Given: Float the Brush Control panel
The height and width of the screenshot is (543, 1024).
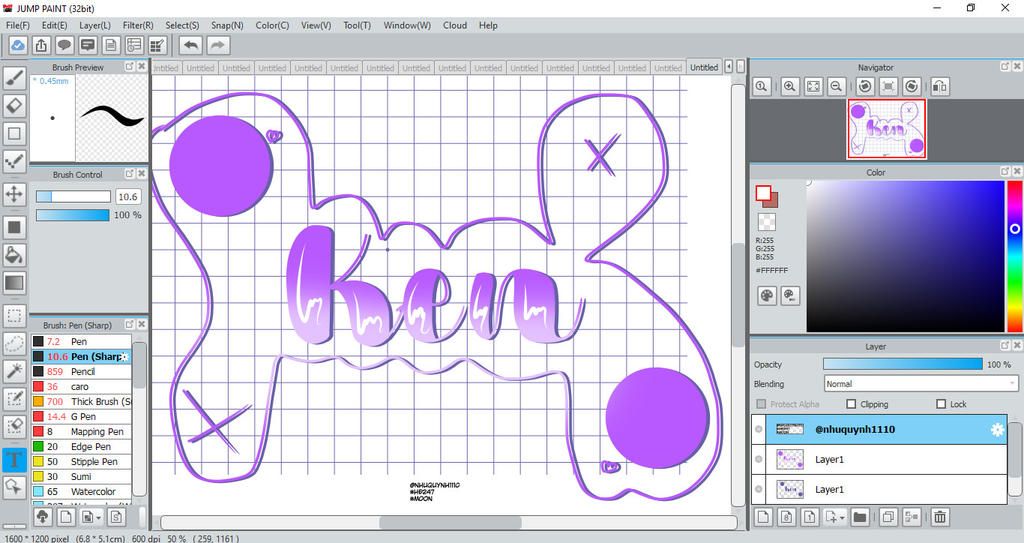Looking at the screenshot, I should pos(129,174).
